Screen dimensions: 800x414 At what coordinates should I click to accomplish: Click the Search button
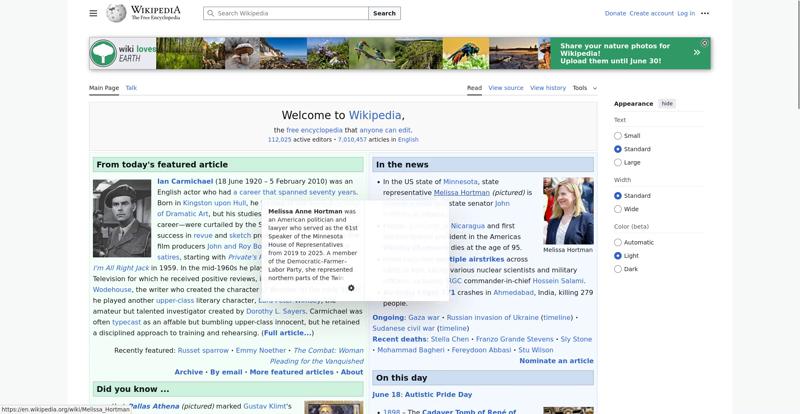[384, 13]
